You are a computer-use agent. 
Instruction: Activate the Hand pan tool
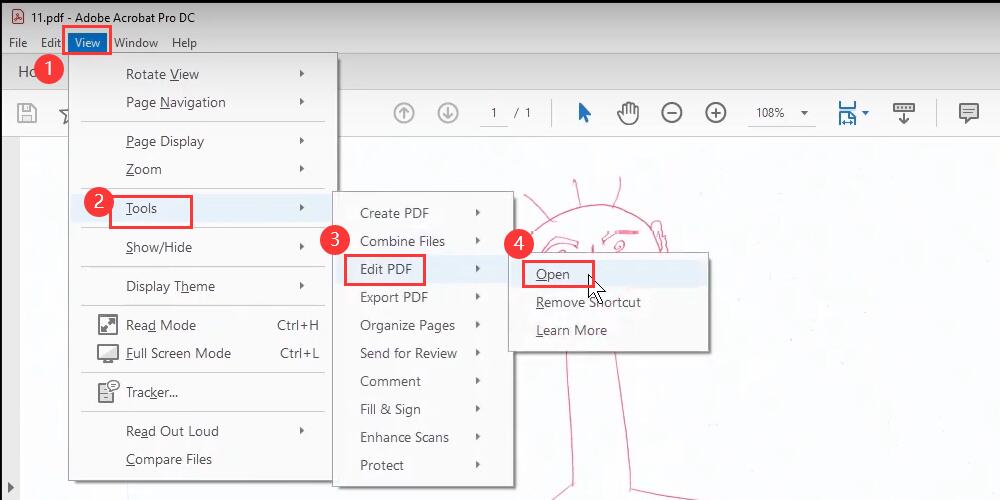[628, 113]
